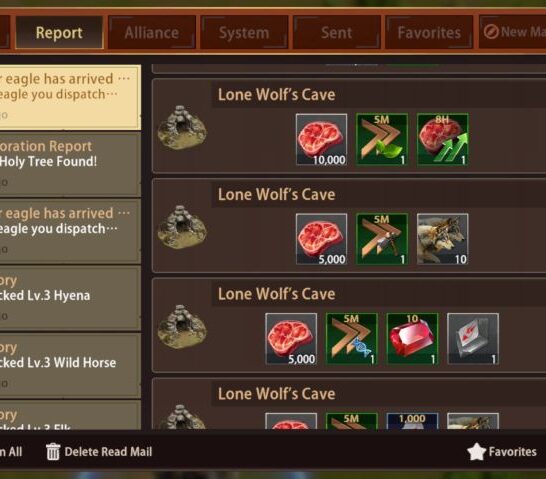Screen dimensions: 546x479
Task: Switch to the Alliance tab
Action: click(152, 32)
